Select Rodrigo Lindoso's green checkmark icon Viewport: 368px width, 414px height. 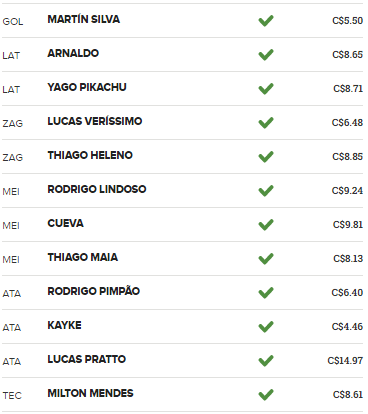pos(266,191)
